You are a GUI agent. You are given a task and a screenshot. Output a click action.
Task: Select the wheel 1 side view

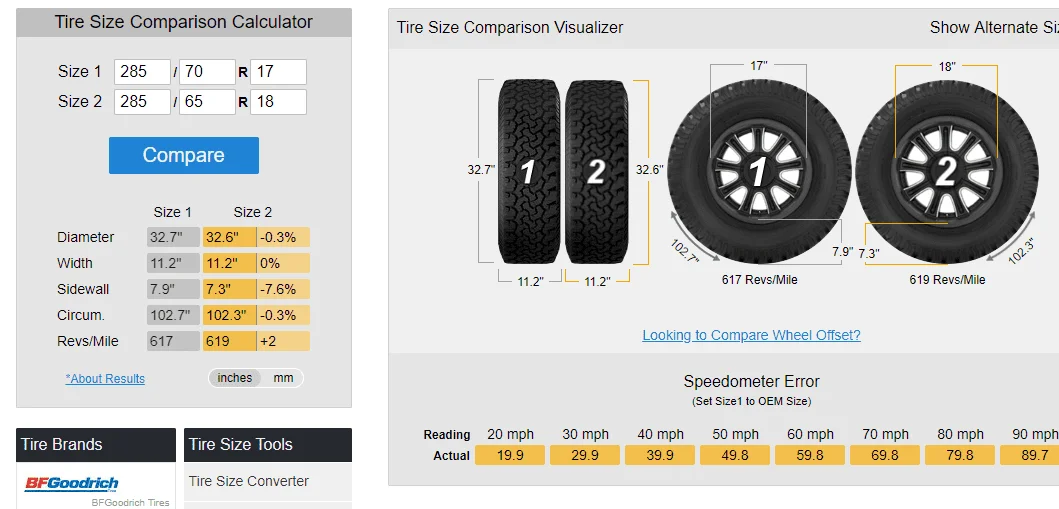(x=758, y=171)
